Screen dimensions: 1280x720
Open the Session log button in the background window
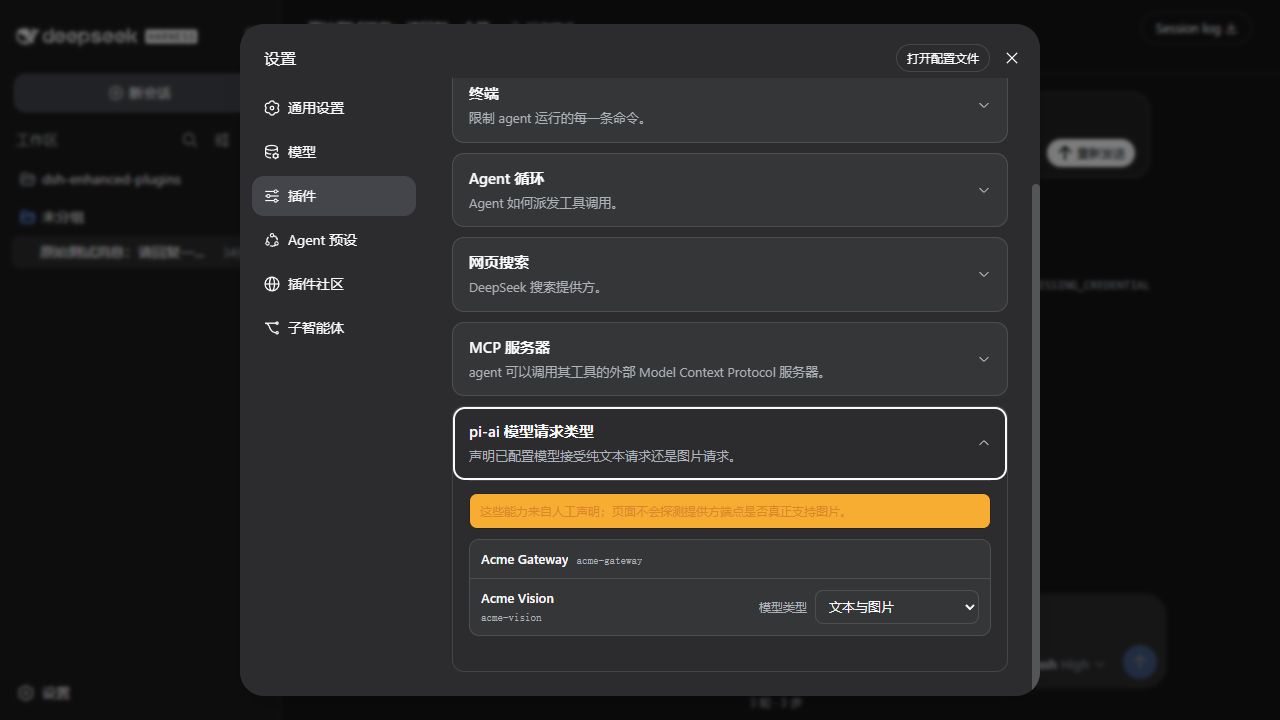click(1196, 29)
